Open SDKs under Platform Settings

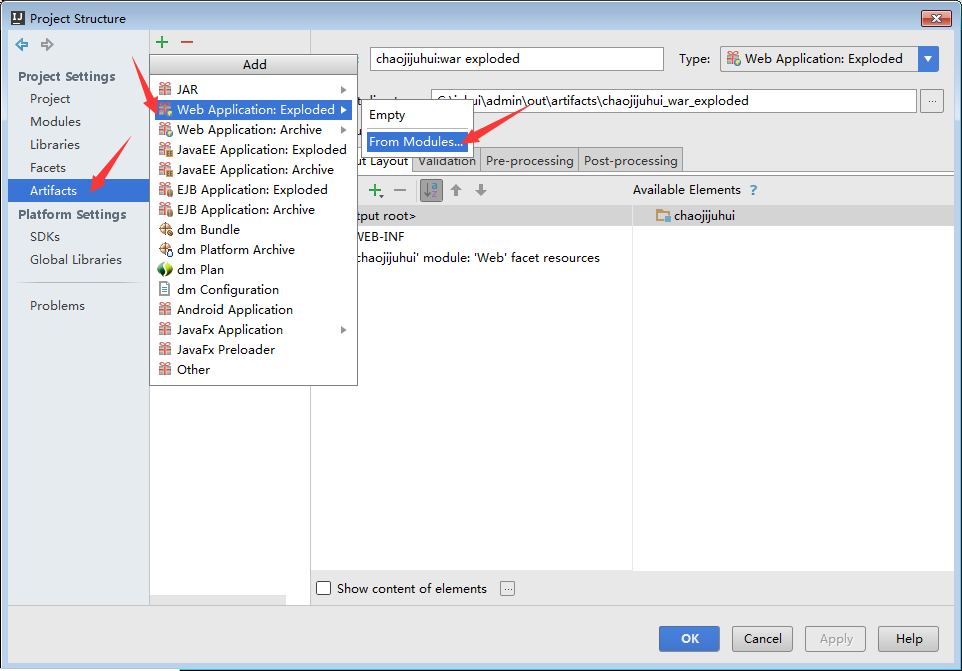click(x=45, y=237)
